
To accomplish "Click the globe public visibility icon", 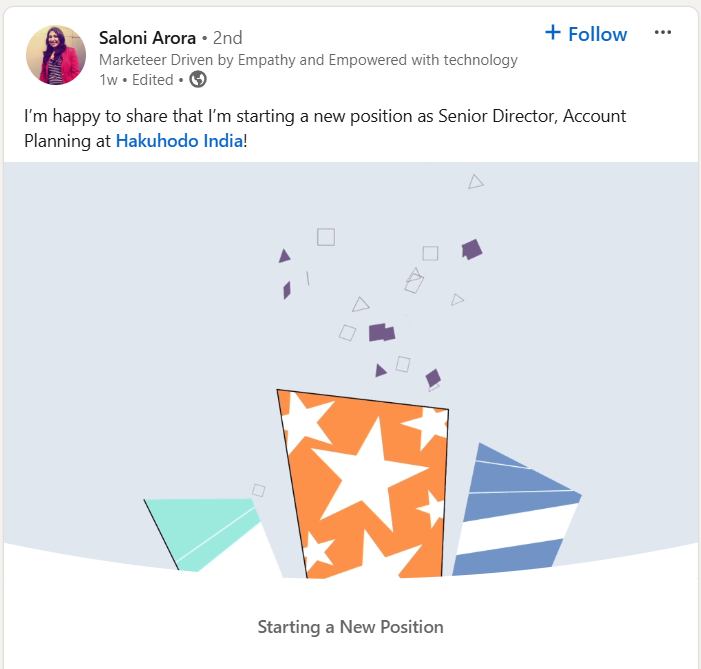I will [x=198, y=80].
